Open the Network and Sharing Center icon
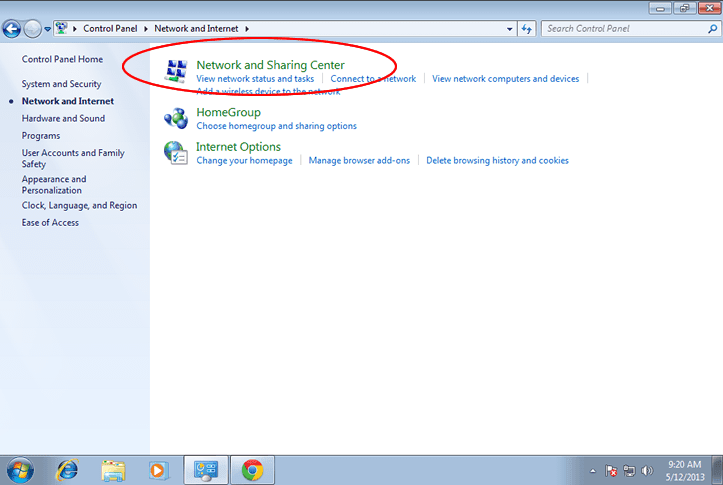The height and width of the screenshot is (485, 723). (176, 71)
